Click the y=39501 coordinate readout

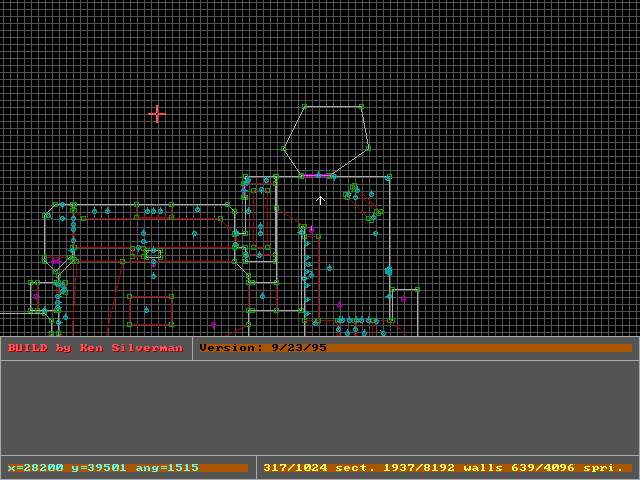point(100,468)
